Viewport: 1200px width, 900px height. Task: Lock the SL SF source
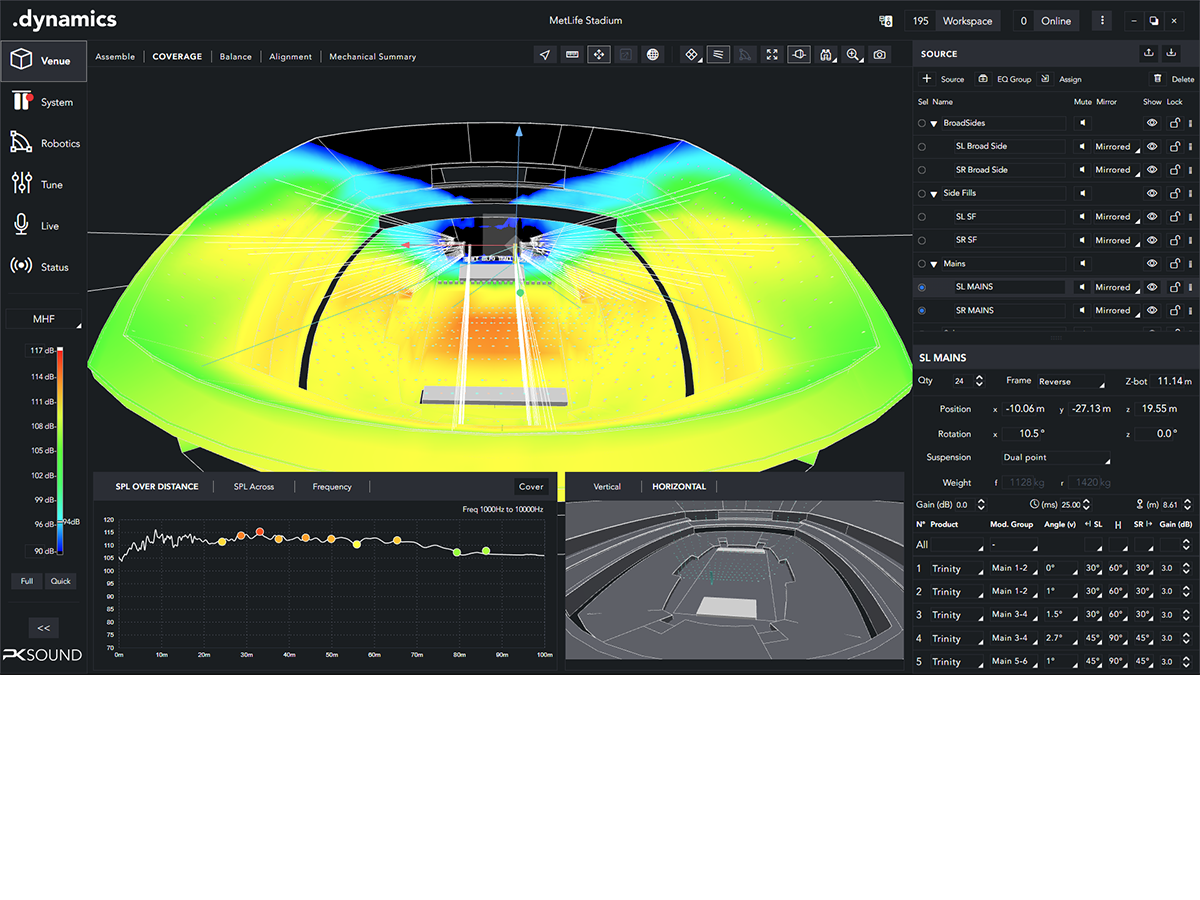coord(1175,216)
